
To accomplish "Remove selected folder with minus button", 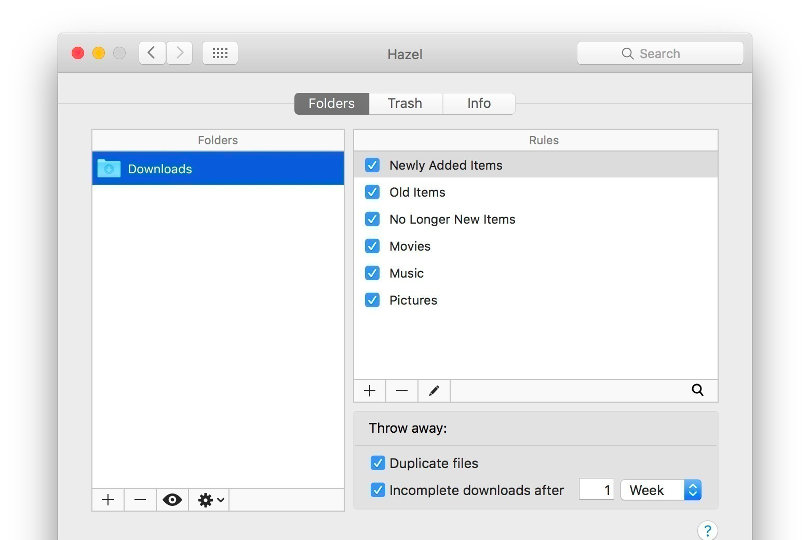I will 140,500.
